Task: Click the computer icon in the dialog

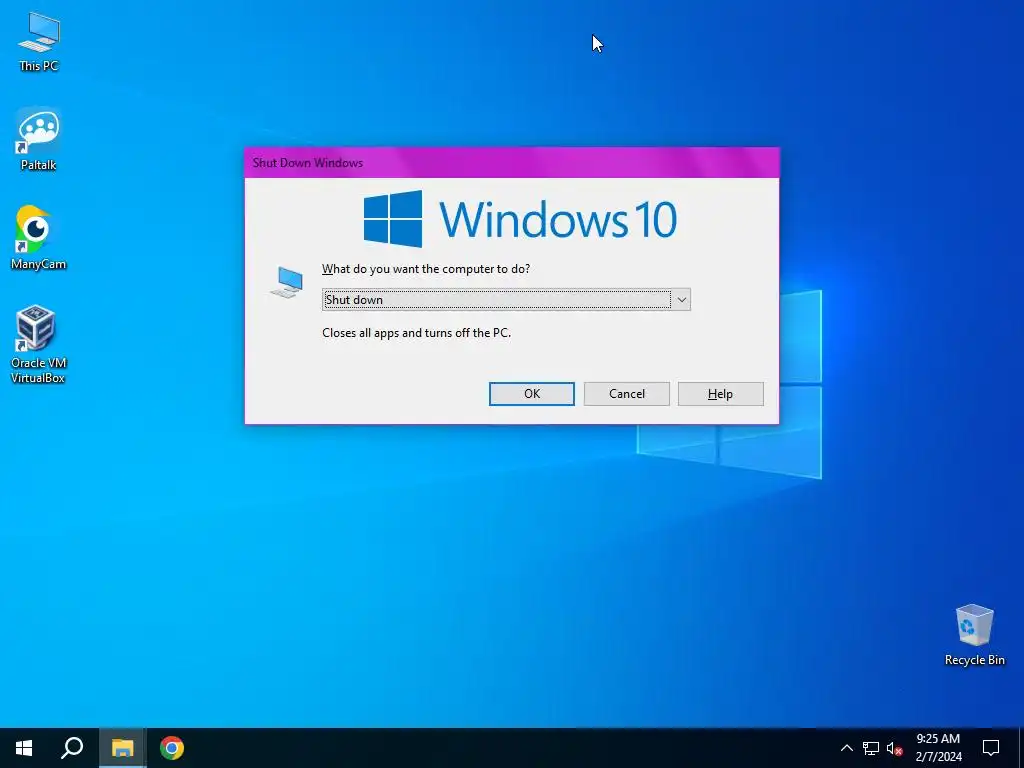Action: [x=287, y=282]
